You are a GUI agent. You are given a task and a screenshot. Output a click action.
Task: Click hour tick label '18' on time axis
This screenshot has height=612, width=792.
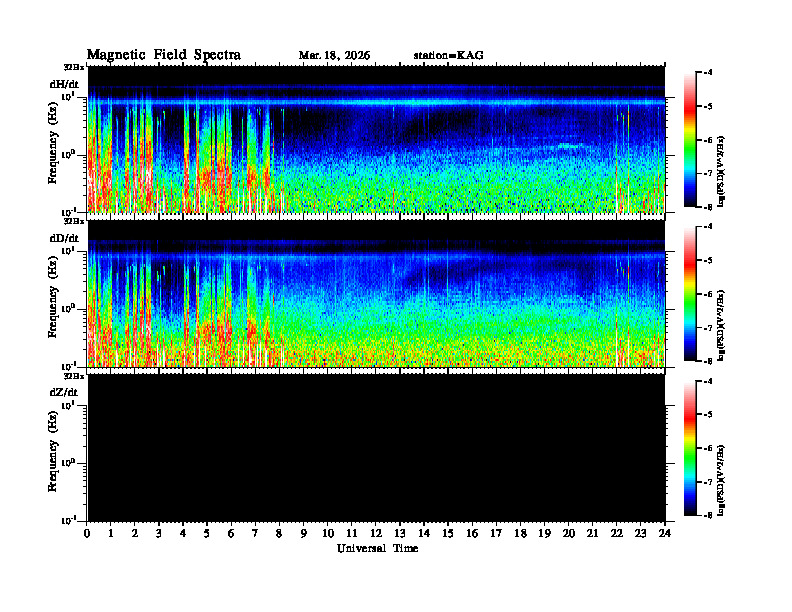[x=520, y=534]
